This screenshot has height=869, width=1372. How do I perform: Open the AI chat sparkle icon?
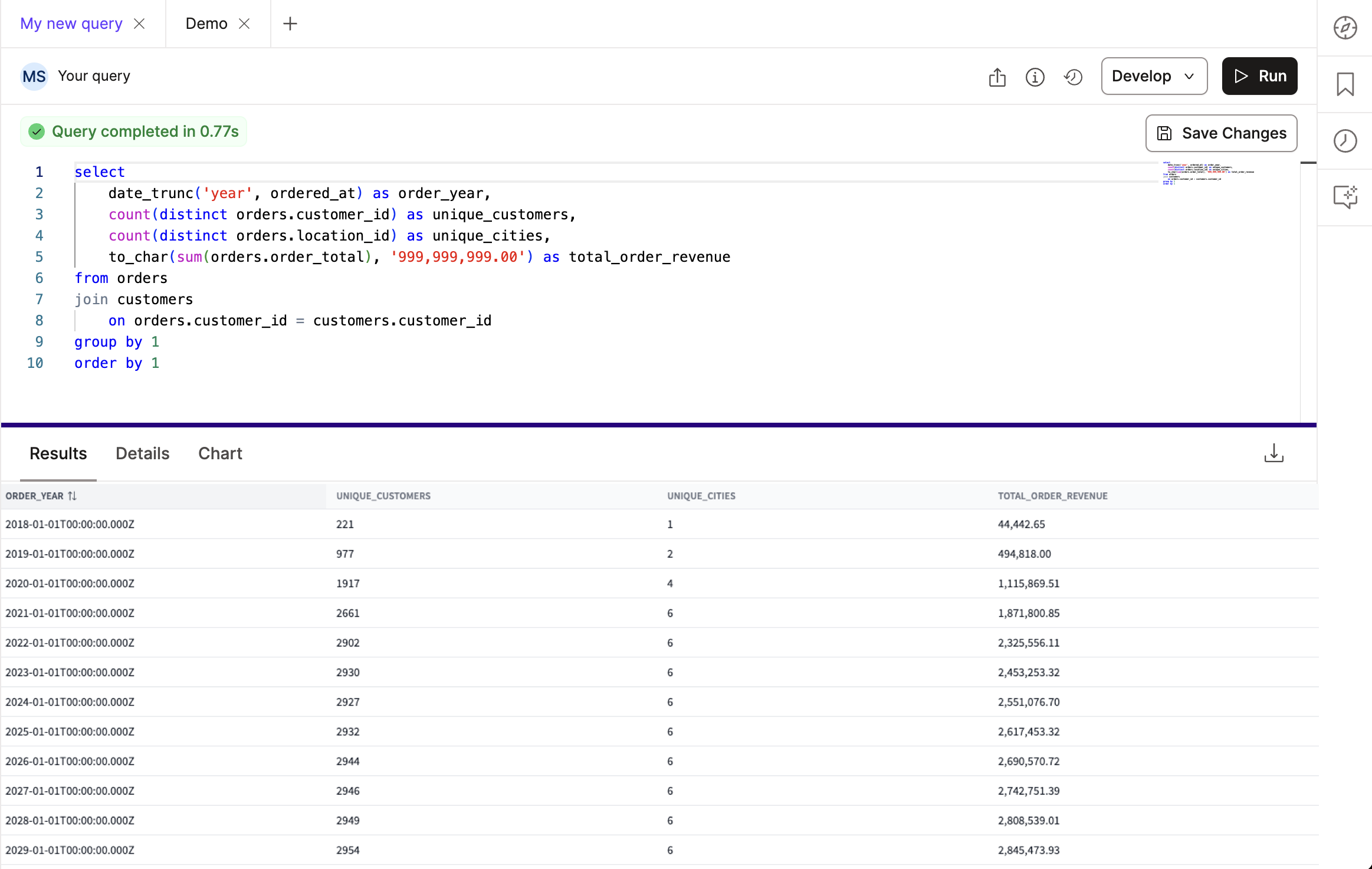(1345, 197)
